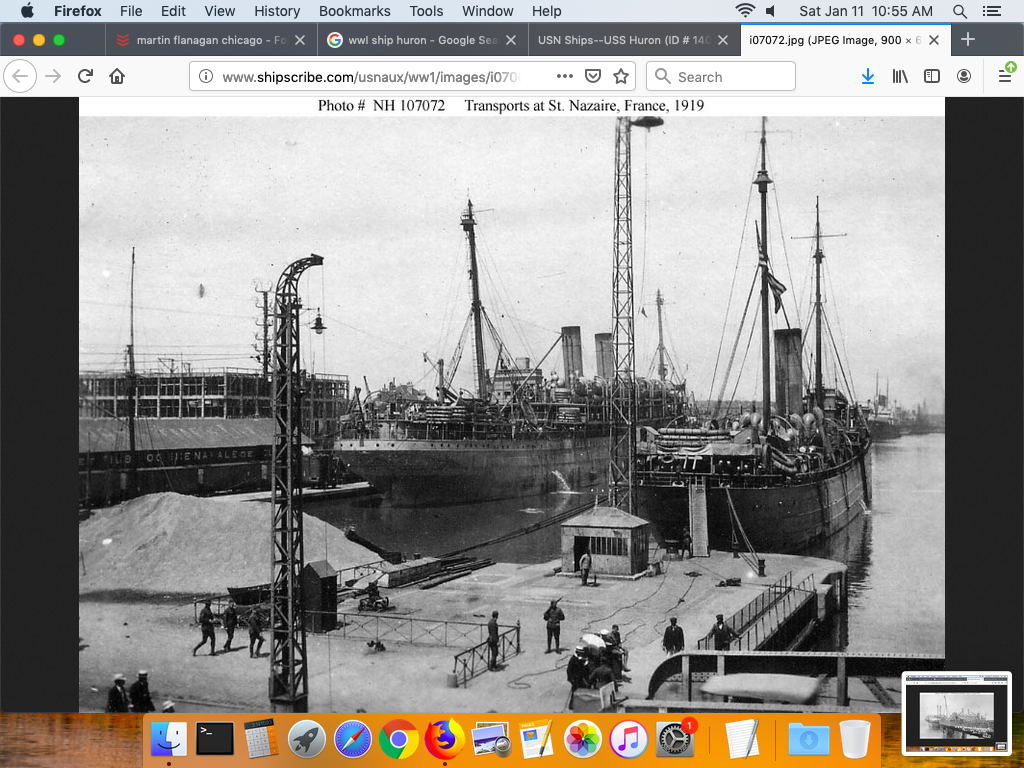Launch Chrome from the dock
The height and width of the screenshot is (768, 1024).
399,740
